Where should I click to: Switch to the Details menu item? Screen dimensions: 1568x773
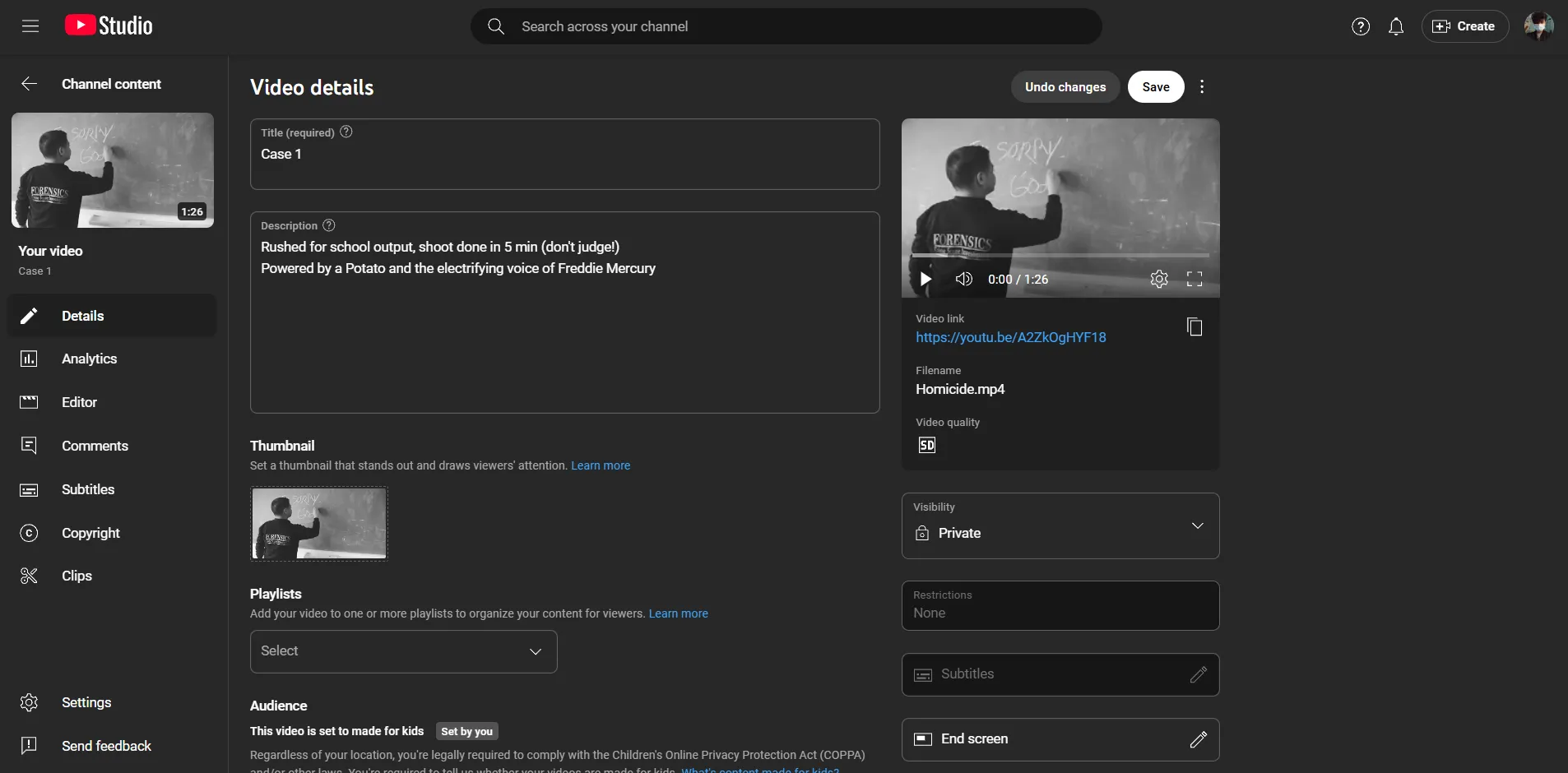82,316
